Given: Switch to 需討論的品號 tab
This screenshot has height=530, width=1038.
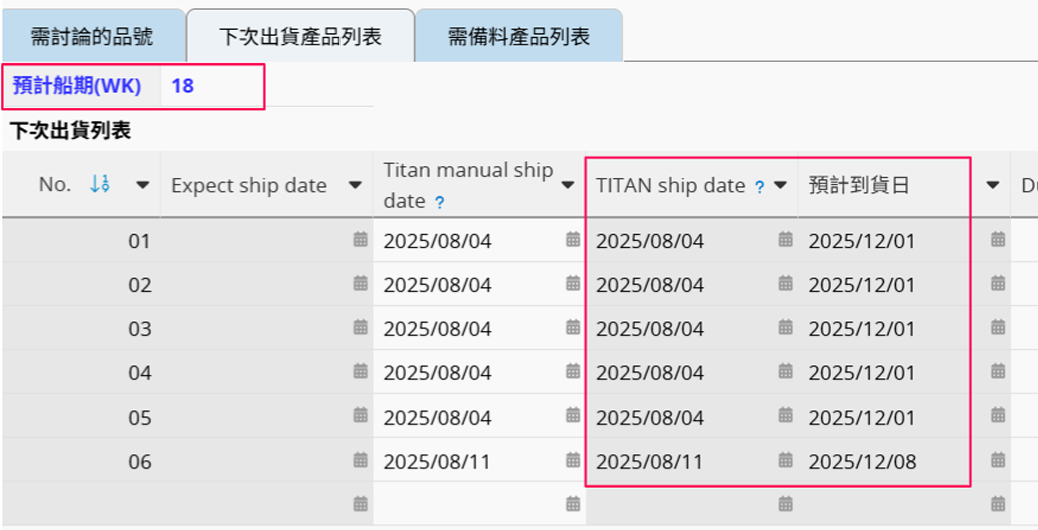Looking at the screenshot, I should point(92,37).
